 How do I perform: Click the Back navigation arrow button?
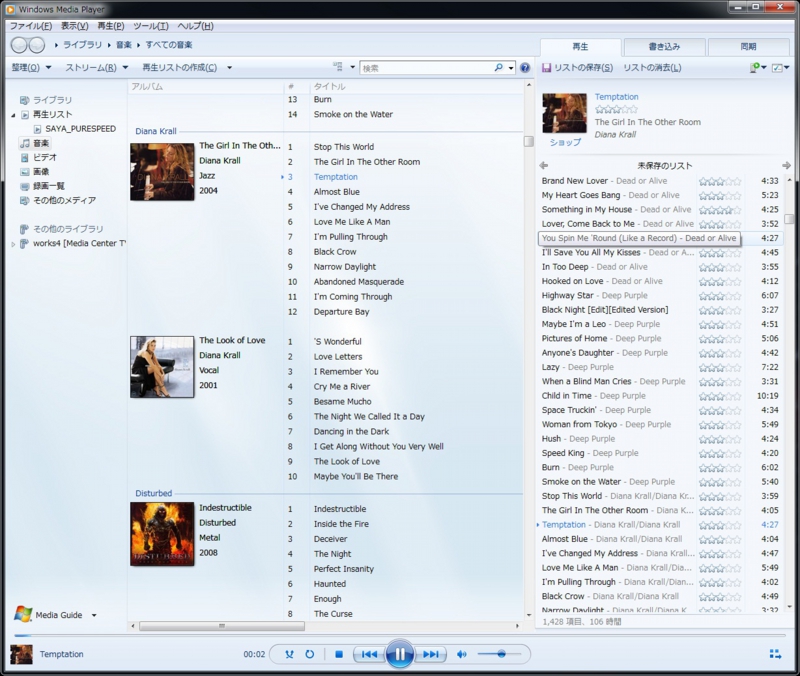[19, 45]
